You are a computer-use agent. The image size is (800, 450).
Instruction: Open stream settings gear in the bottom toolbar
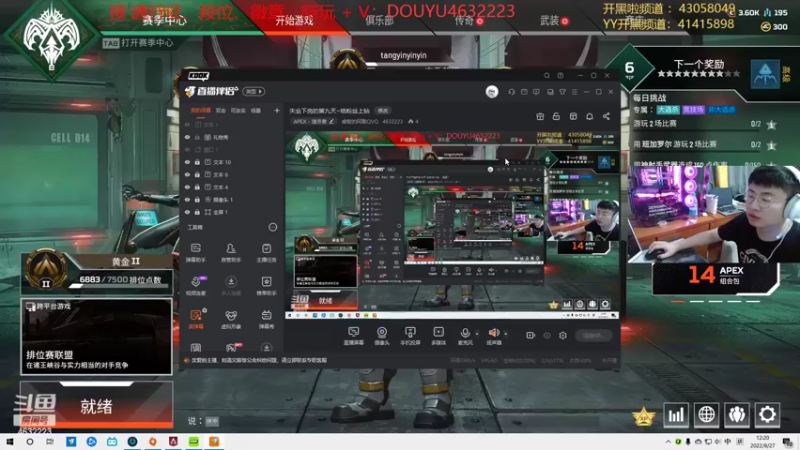(x=563, y=335)
